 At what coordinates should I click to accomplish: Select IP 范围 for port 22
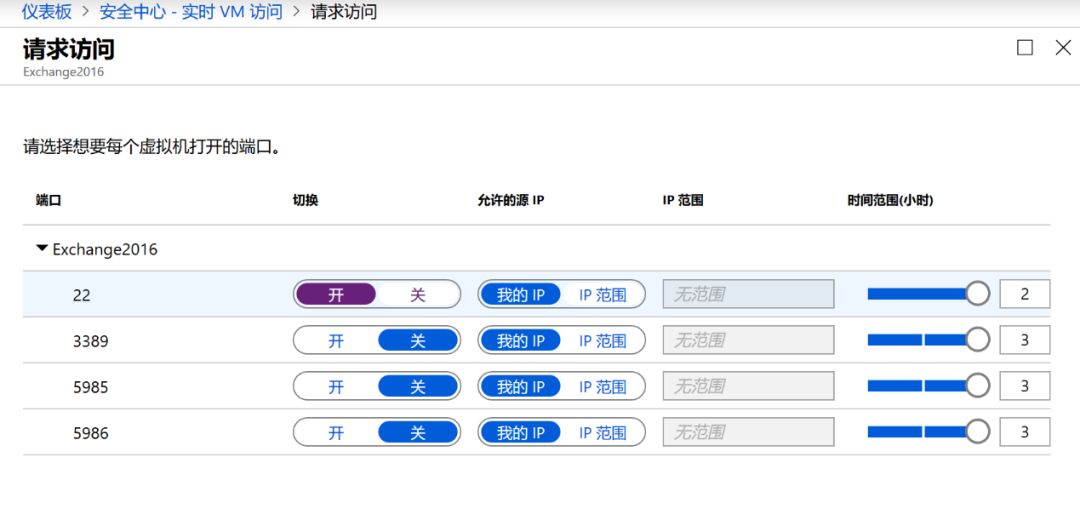click(602, 295)
